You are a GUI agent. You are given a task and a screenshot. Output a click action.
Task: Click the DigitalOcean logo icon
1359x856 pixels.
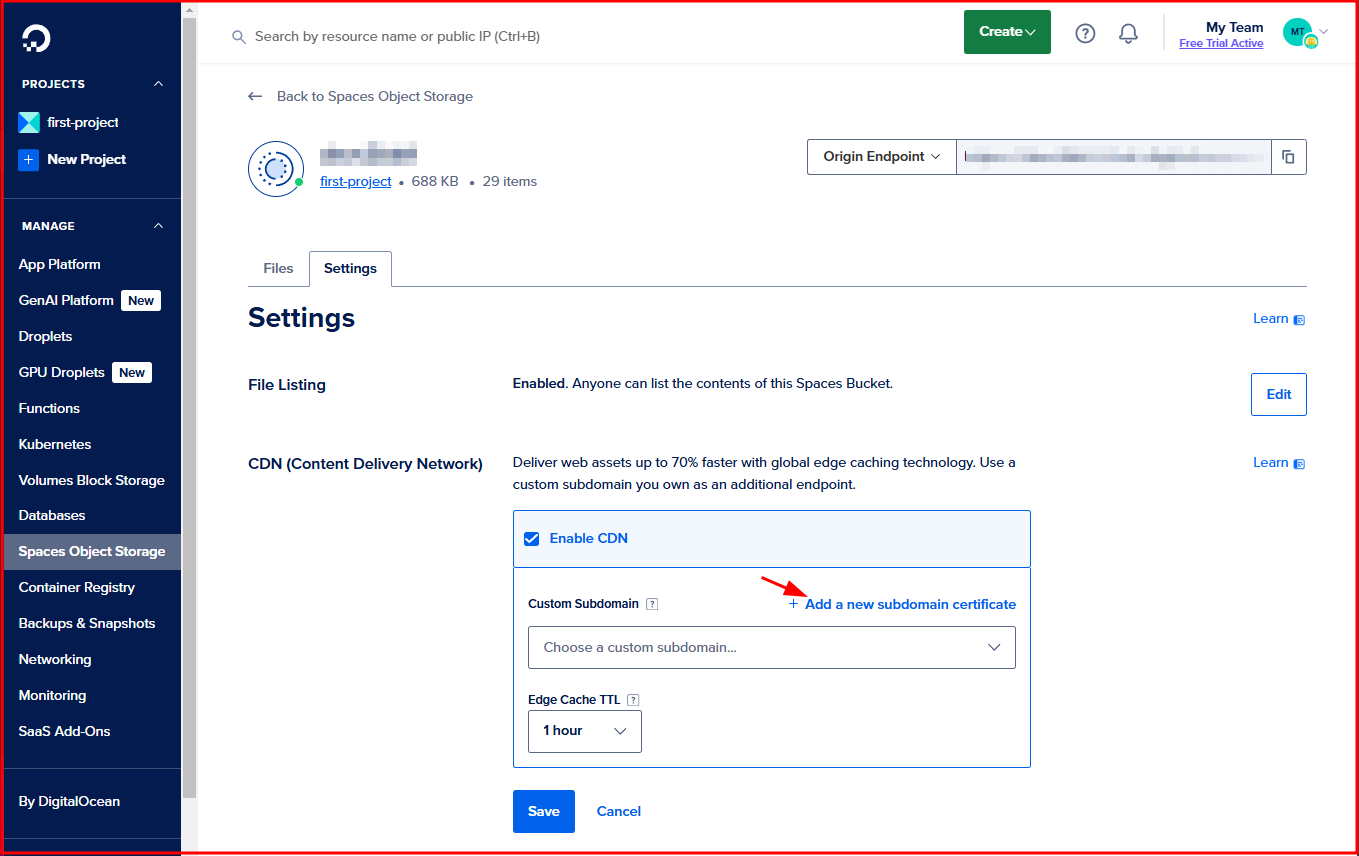coord(36,38)
